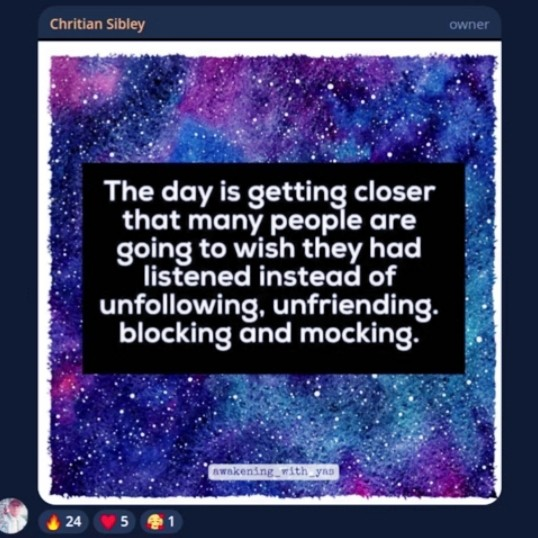Click the heart reaction count 5
The height and width of the screenshot is (538, 538).
(x=124, y=522)
